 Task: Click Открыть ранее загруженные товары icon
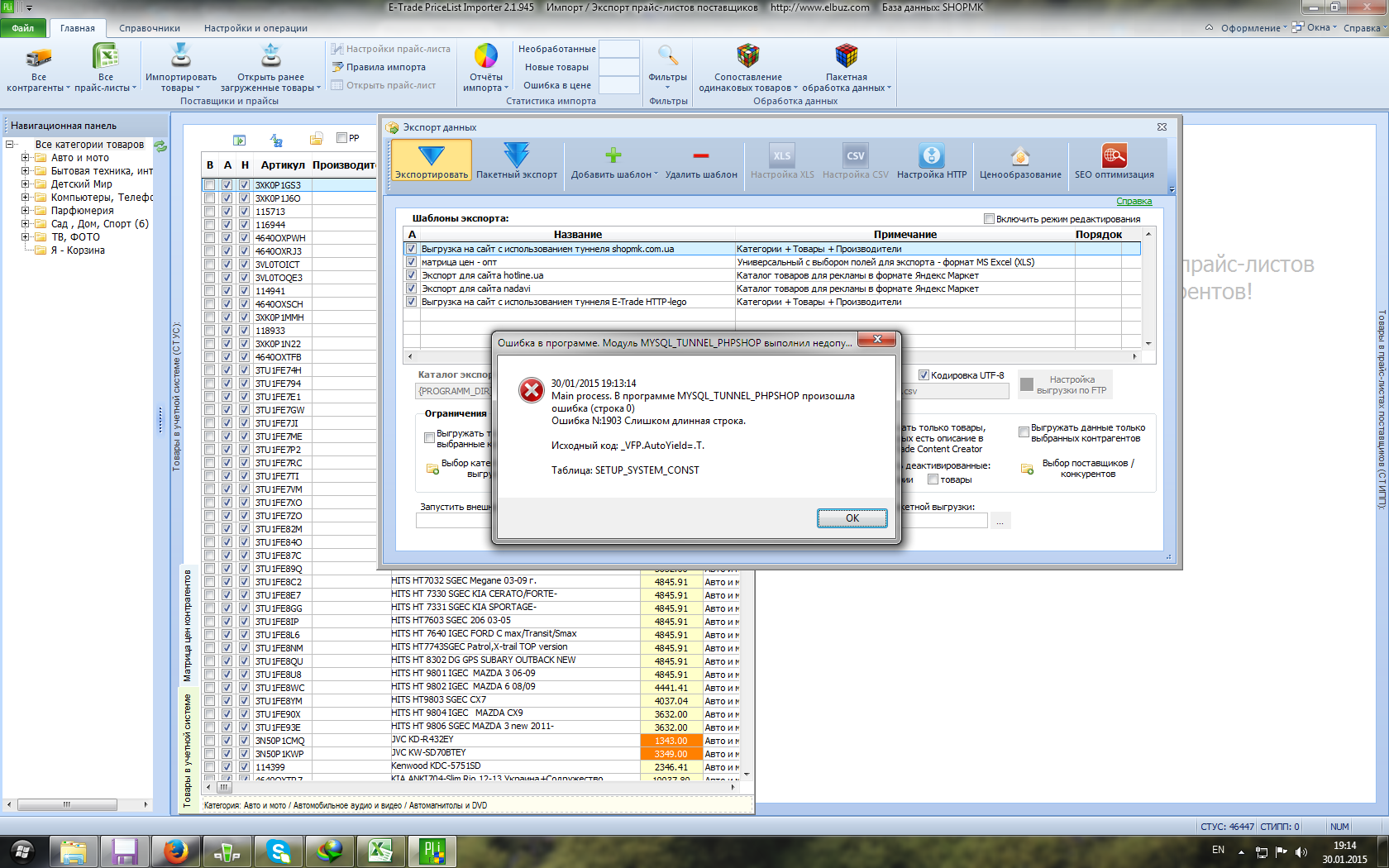(271, 55)
